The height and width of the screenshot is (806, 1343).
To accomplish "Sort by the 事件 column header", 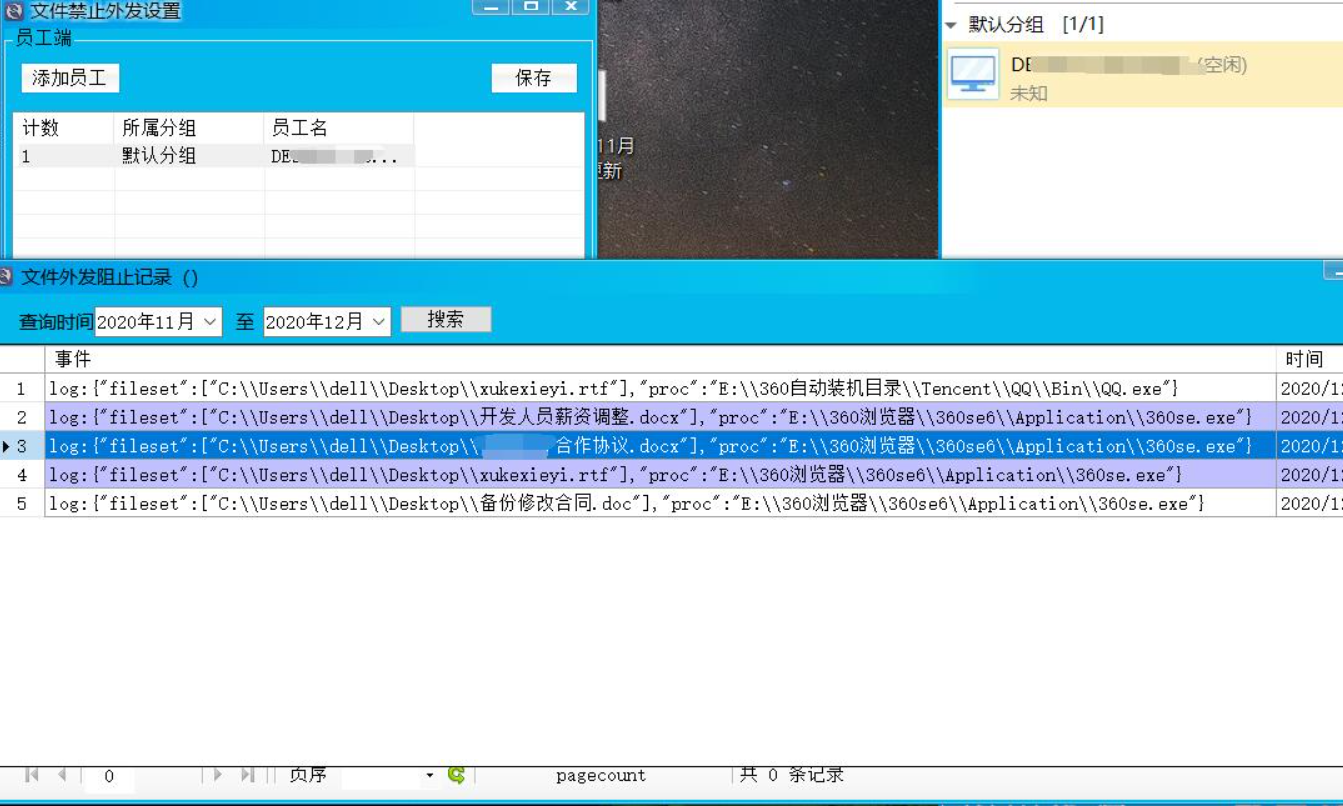I will pos(73,359).
